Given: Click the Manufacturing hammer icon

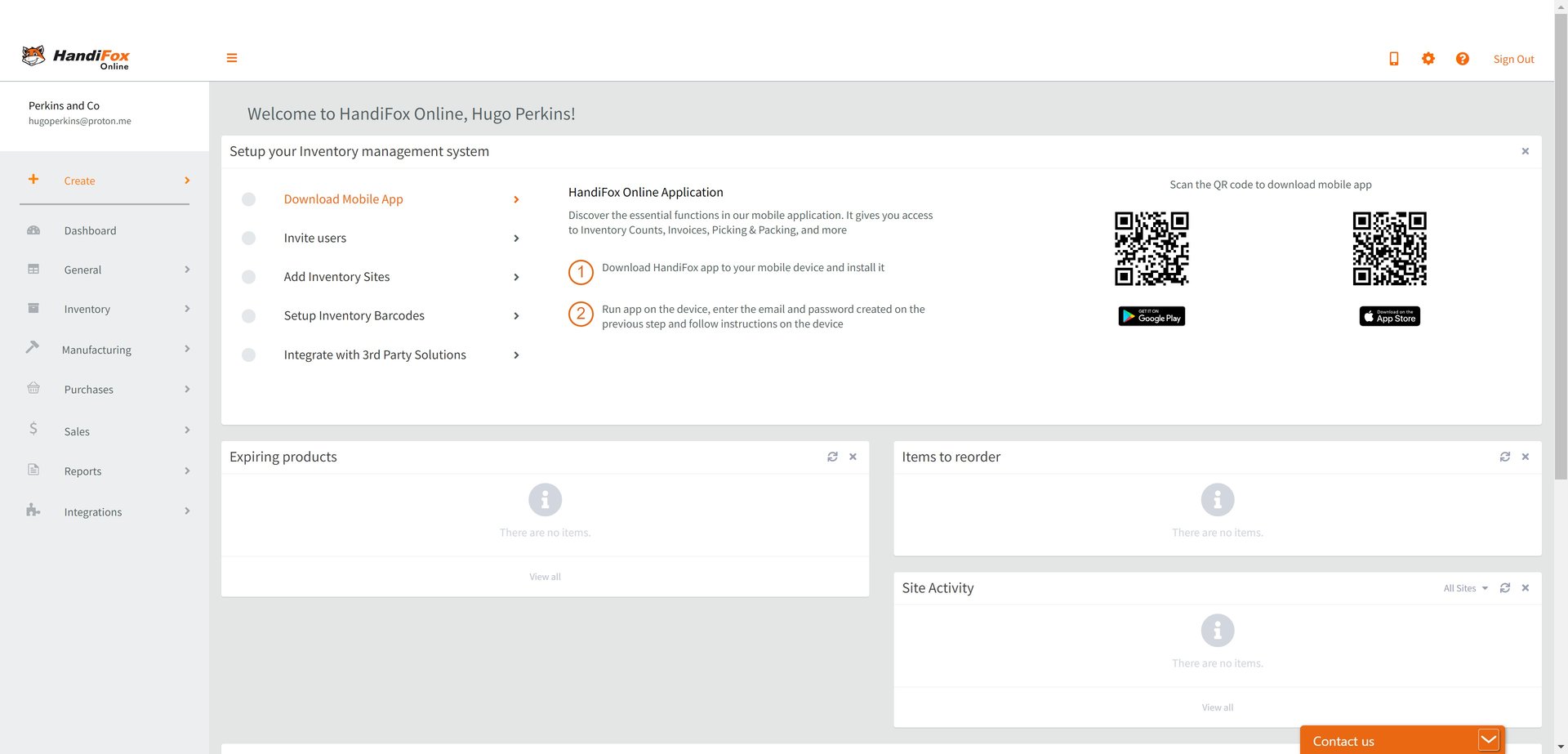Looking at the screenshot, I should [33, 347].
